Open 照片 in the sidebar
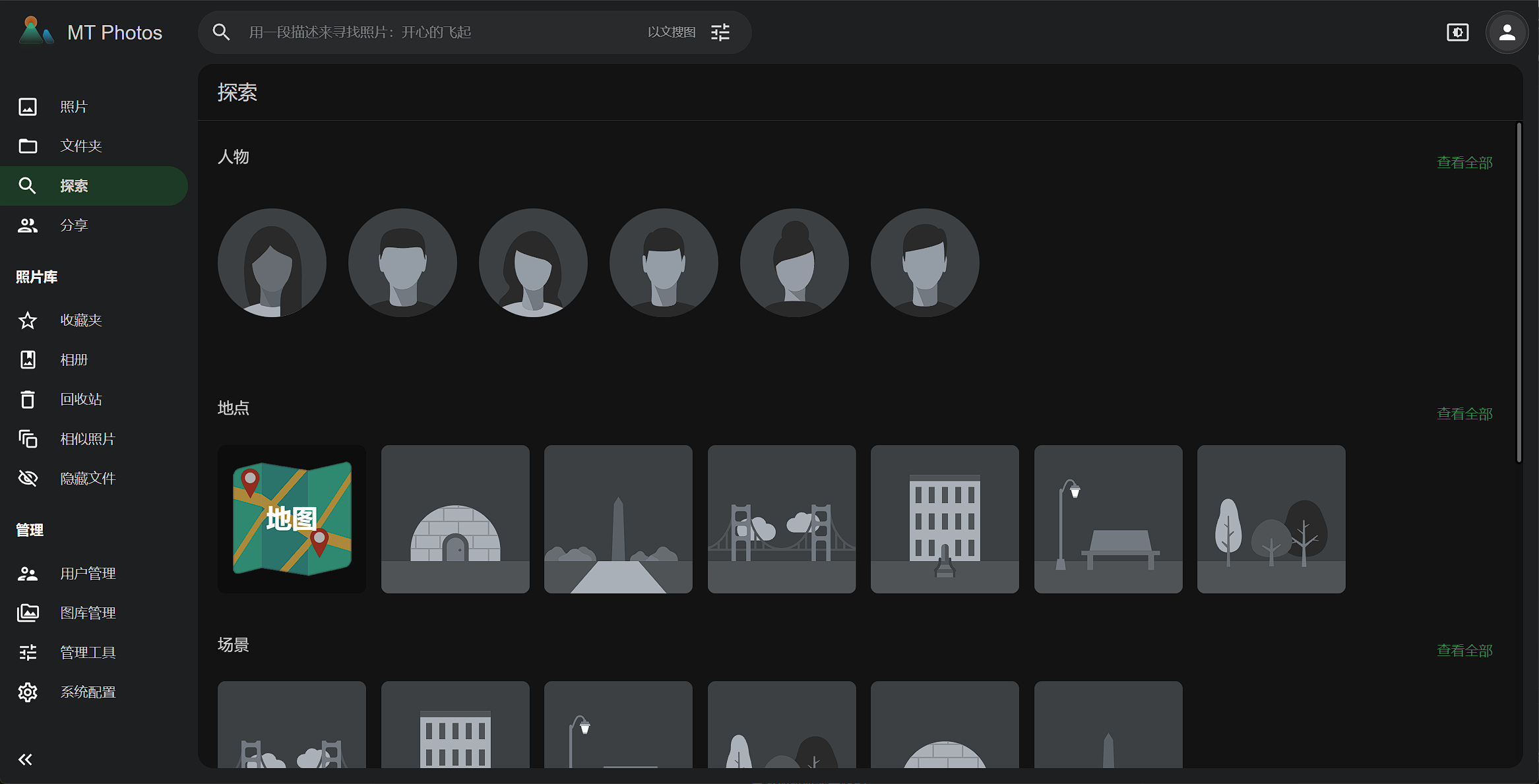This screenshot has width=1539, height=784. point(94,107)
